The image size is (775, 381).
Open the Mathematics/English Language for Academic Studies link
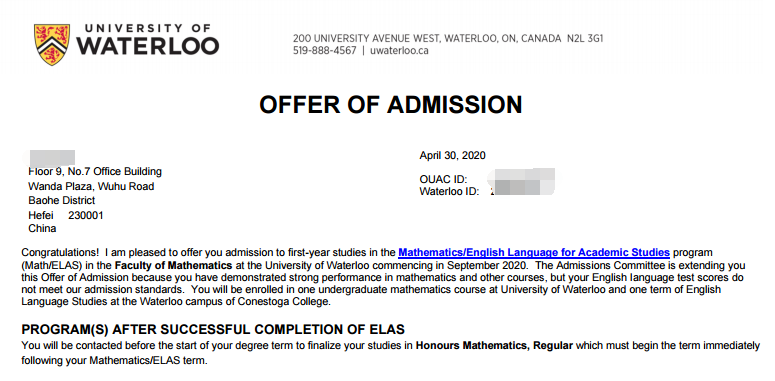534,253
